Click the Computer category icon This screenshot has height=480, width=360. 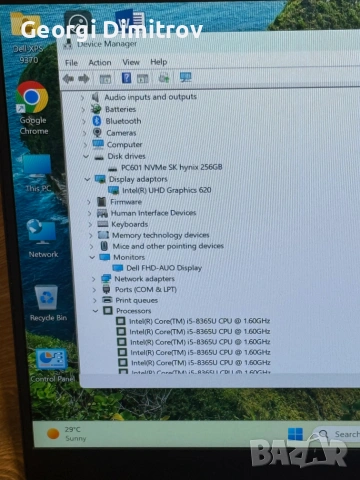(x=98, y=144)
